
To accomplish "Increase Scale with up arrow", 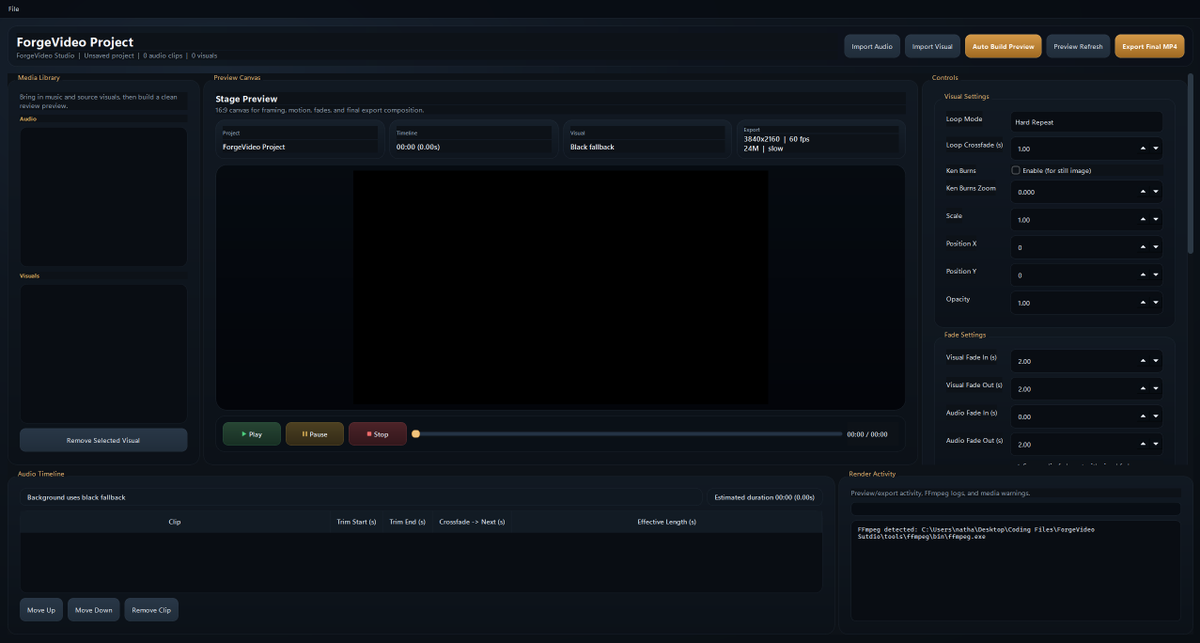I will click(x=1143, y=220).
